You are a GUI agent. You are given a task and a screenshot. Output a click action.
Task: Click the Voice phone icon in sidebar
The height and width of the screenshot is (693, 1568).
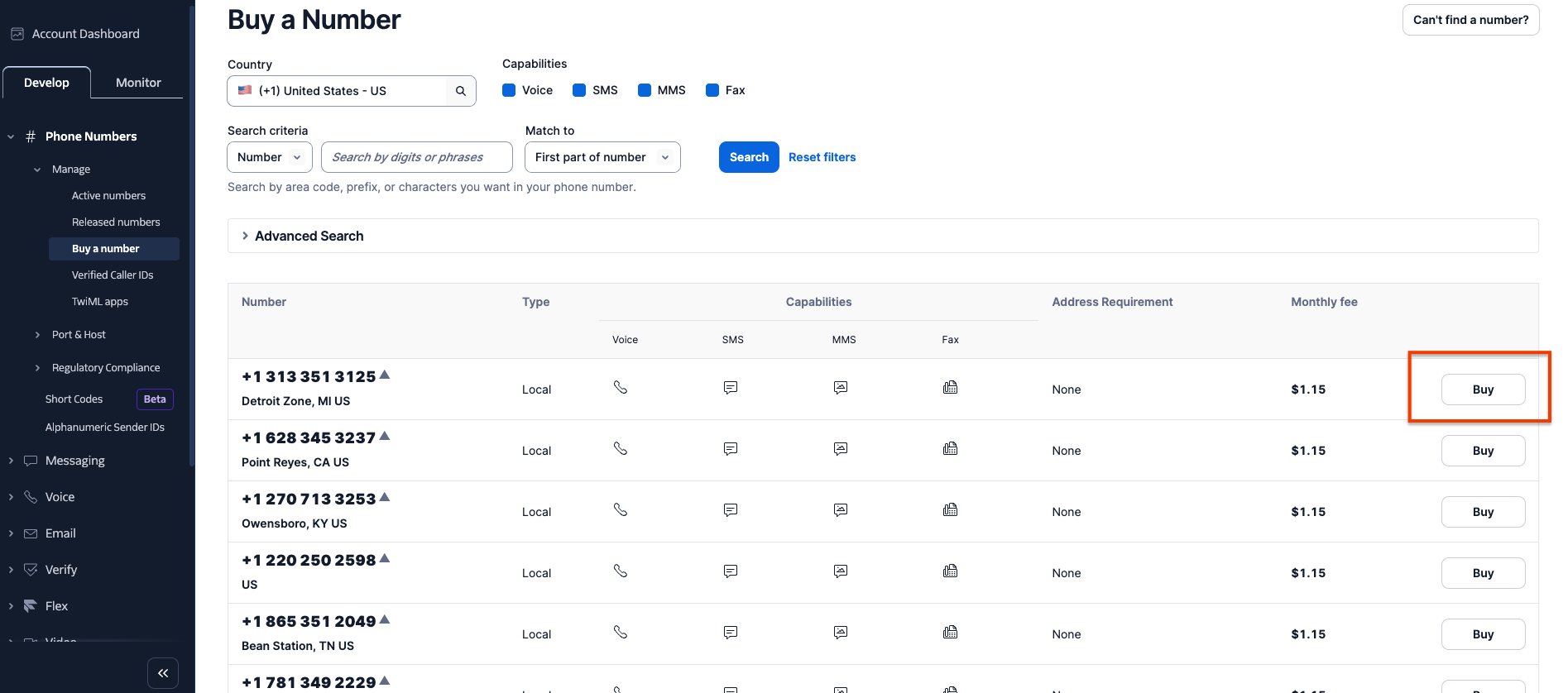click(31, 497)
